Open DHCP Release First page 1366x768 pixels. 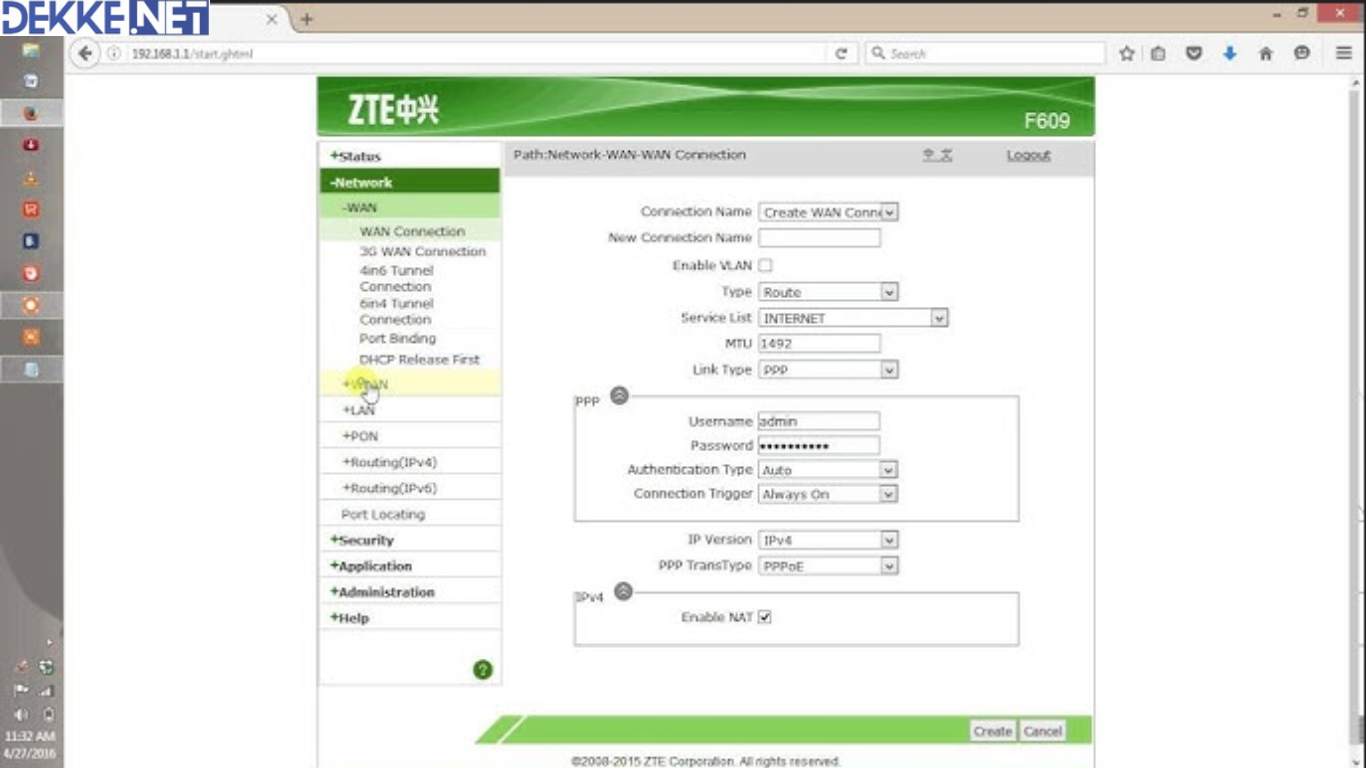[420, 359]
